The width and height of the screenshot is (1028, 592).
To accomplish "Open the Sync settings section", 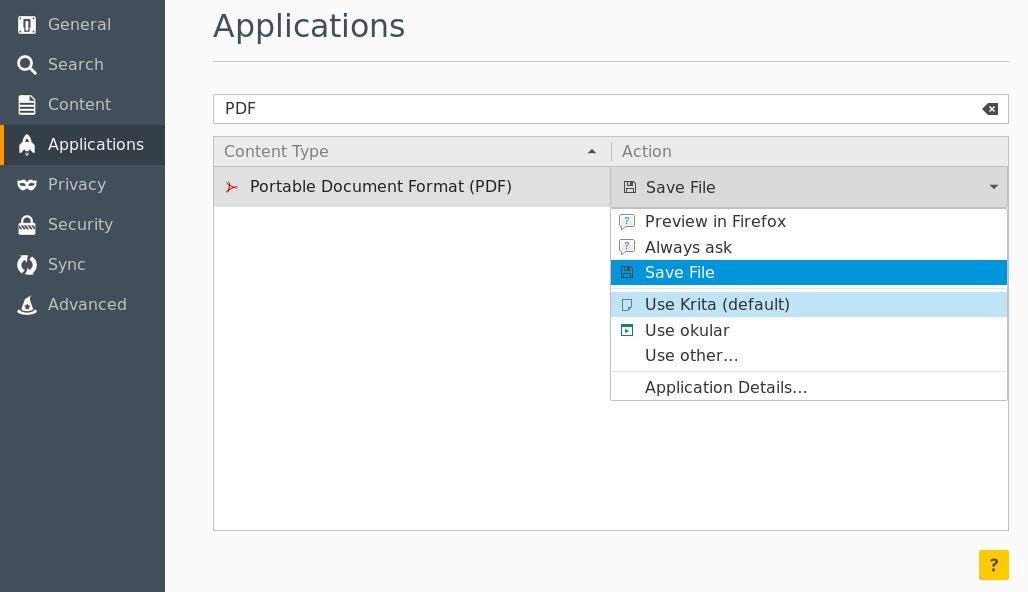I will pyautogui.click(x=27, y=264).
